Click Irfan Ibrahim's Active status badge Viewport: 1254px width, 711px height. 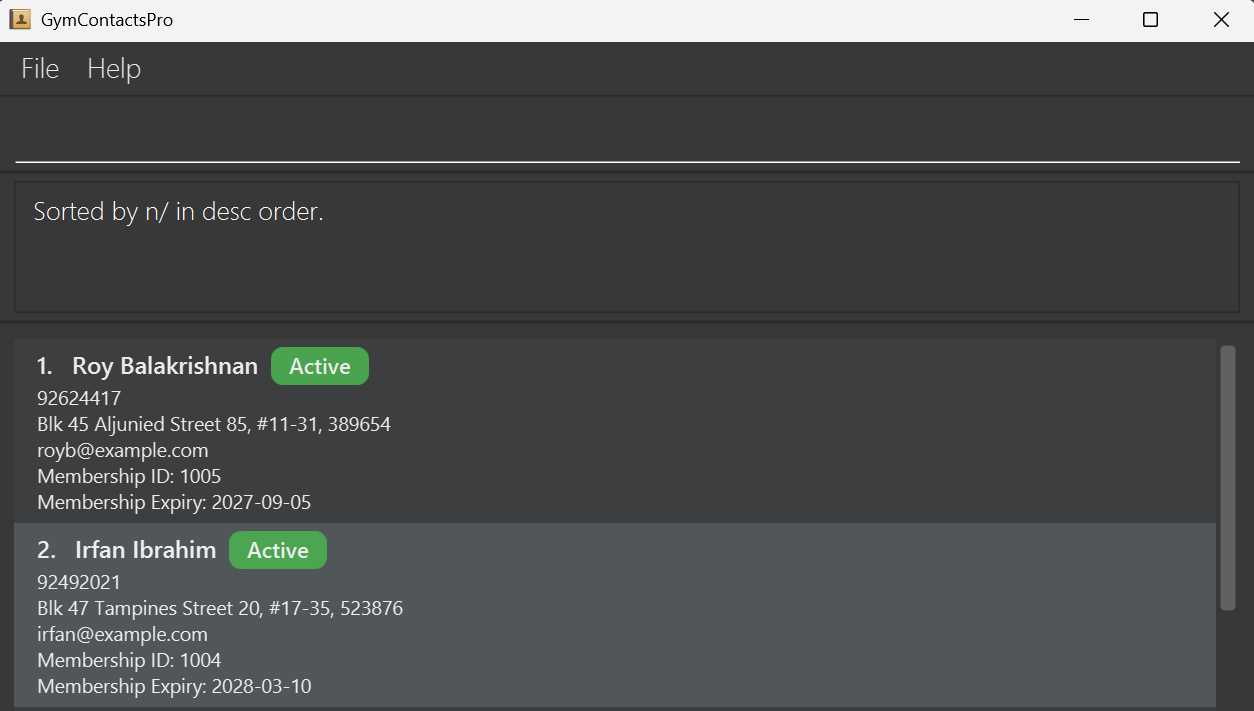[x=278, y=551]
